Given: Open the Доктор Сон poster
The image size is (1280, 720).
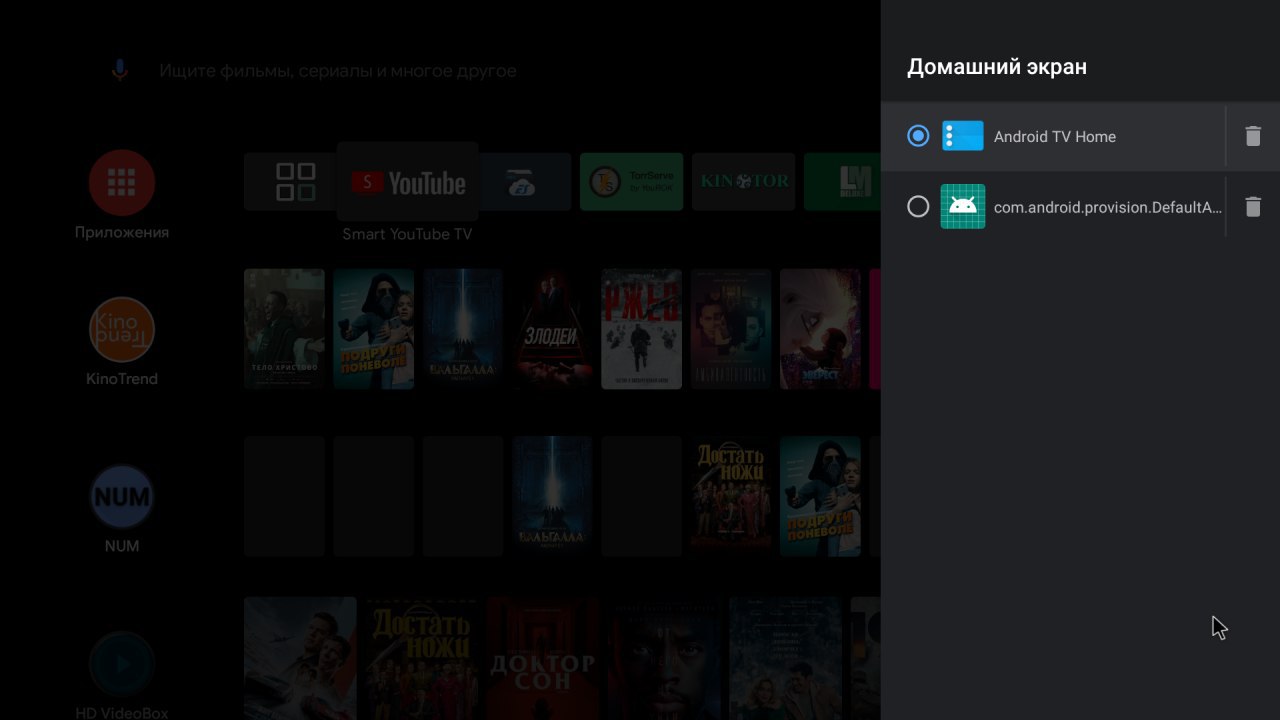Looking at the screenshot, I should [543, 658].
